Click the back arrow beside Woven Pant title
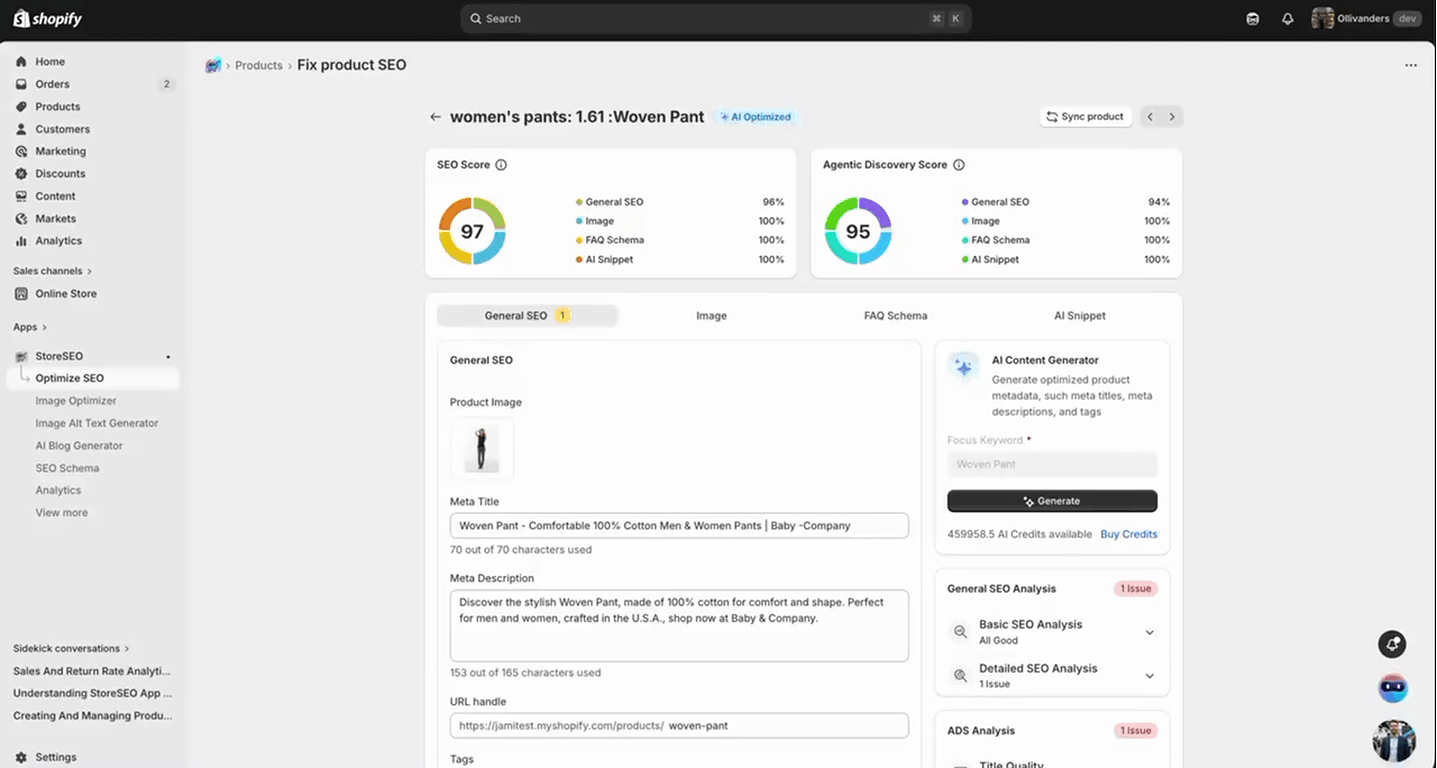This screenshot has width=1437, height=768. 435,117
